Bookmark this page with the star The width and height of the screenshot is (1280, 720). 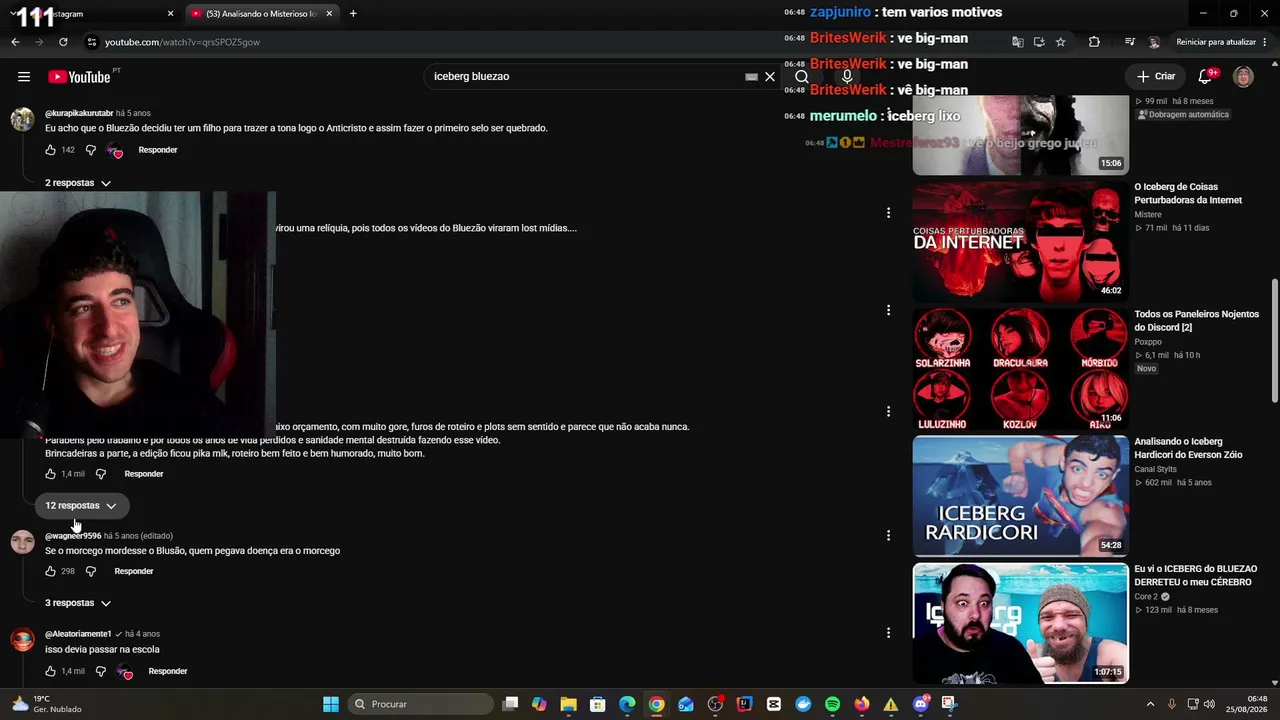1061,42
